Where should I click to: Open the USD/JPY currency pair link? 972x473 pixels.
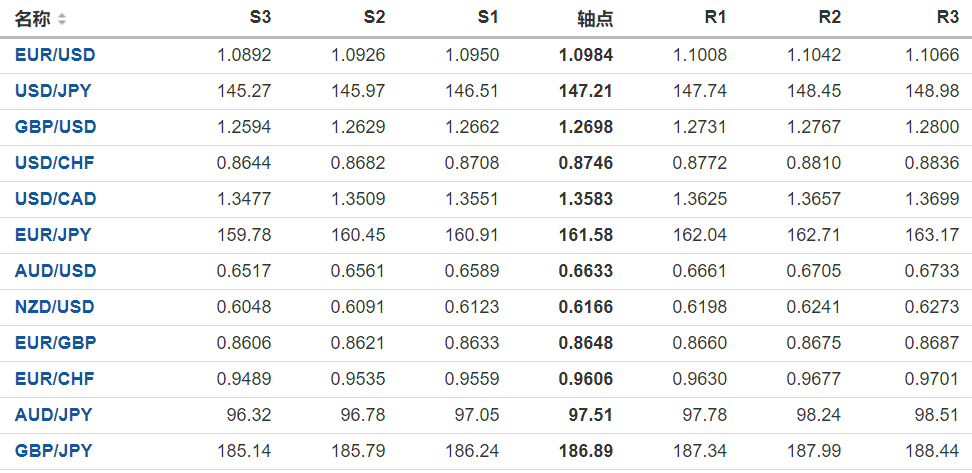(x=53, y=91)
